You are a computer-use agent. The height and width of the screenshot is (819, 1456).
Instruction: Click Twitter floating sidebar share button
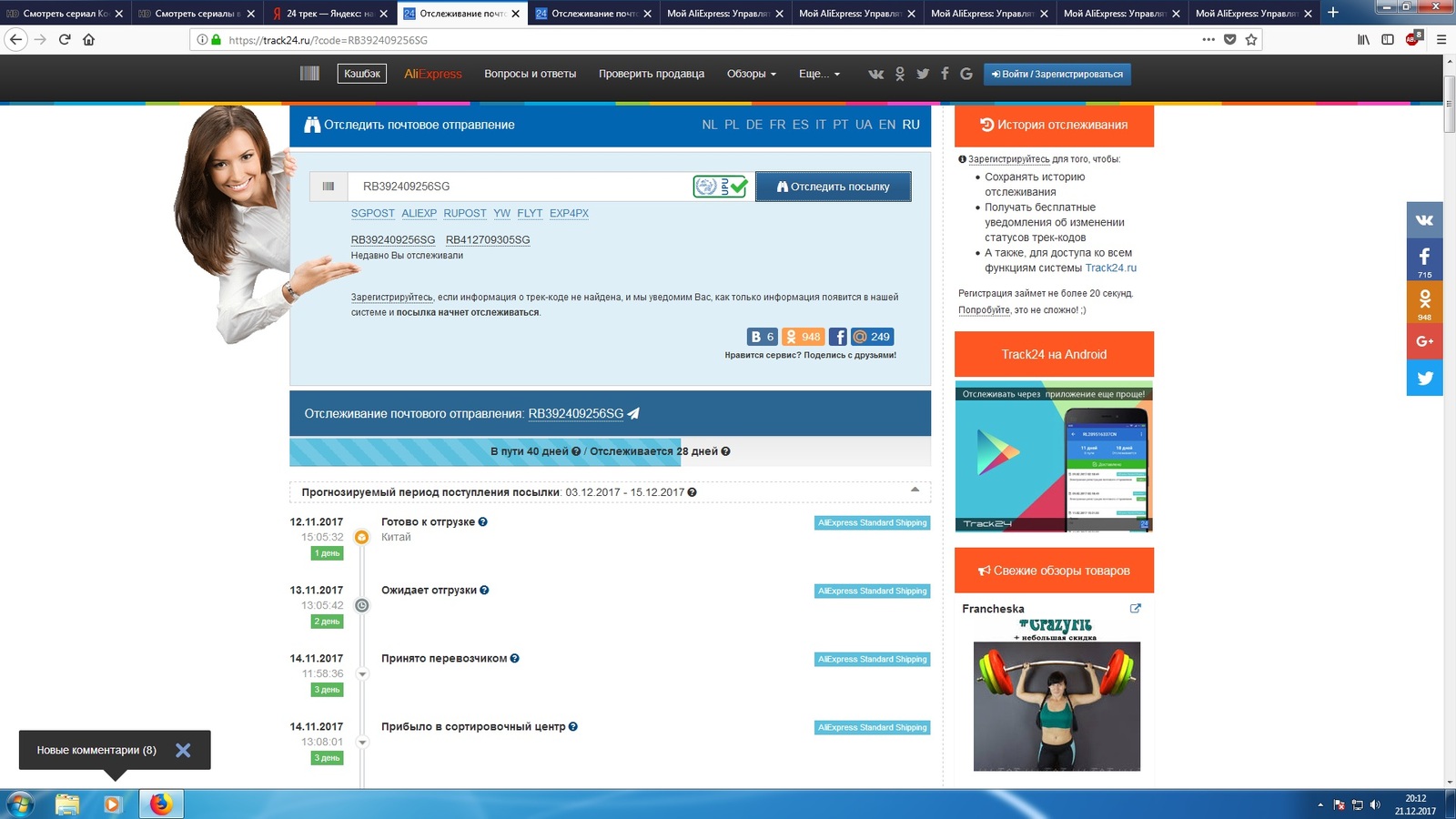(1425, 378)
